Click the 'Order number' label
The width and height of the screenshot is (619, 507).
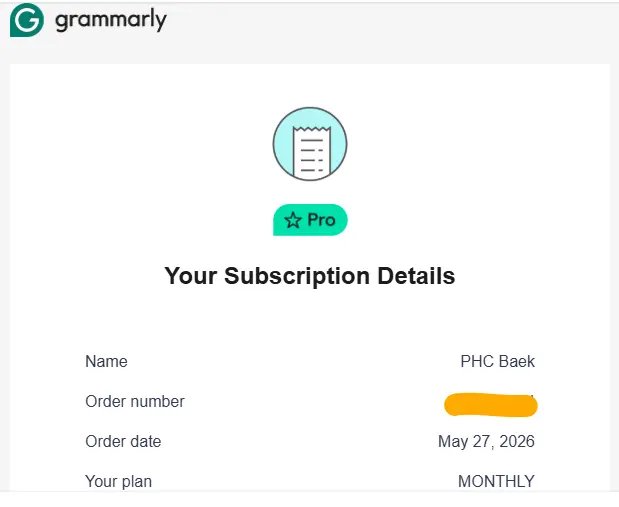135,402
